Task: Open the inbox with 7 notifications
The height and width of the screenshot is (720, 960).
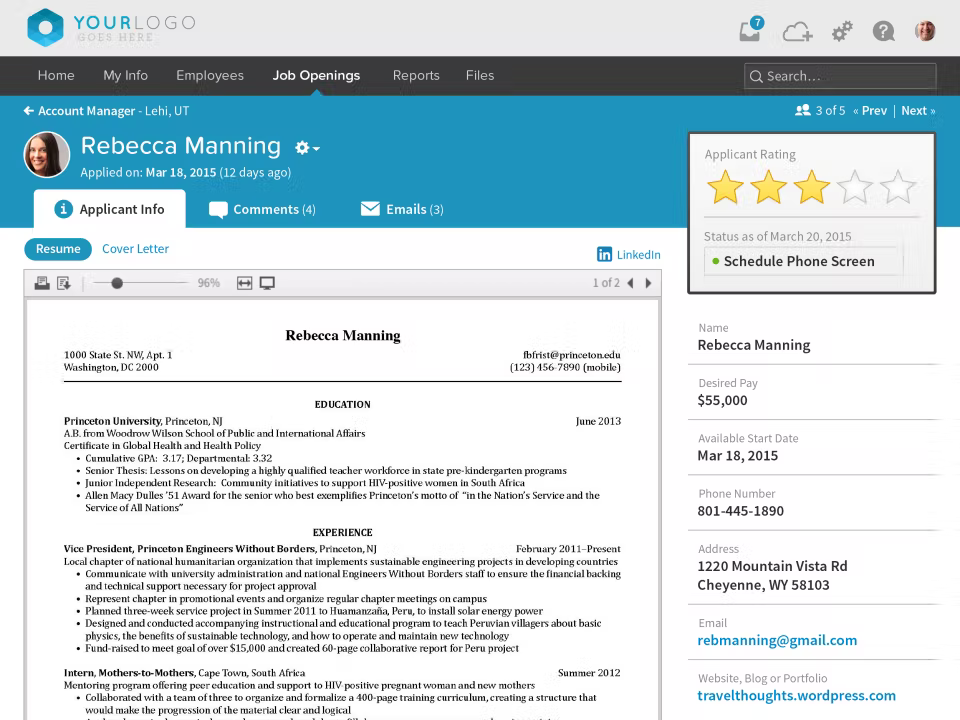Action: [751, 31]
